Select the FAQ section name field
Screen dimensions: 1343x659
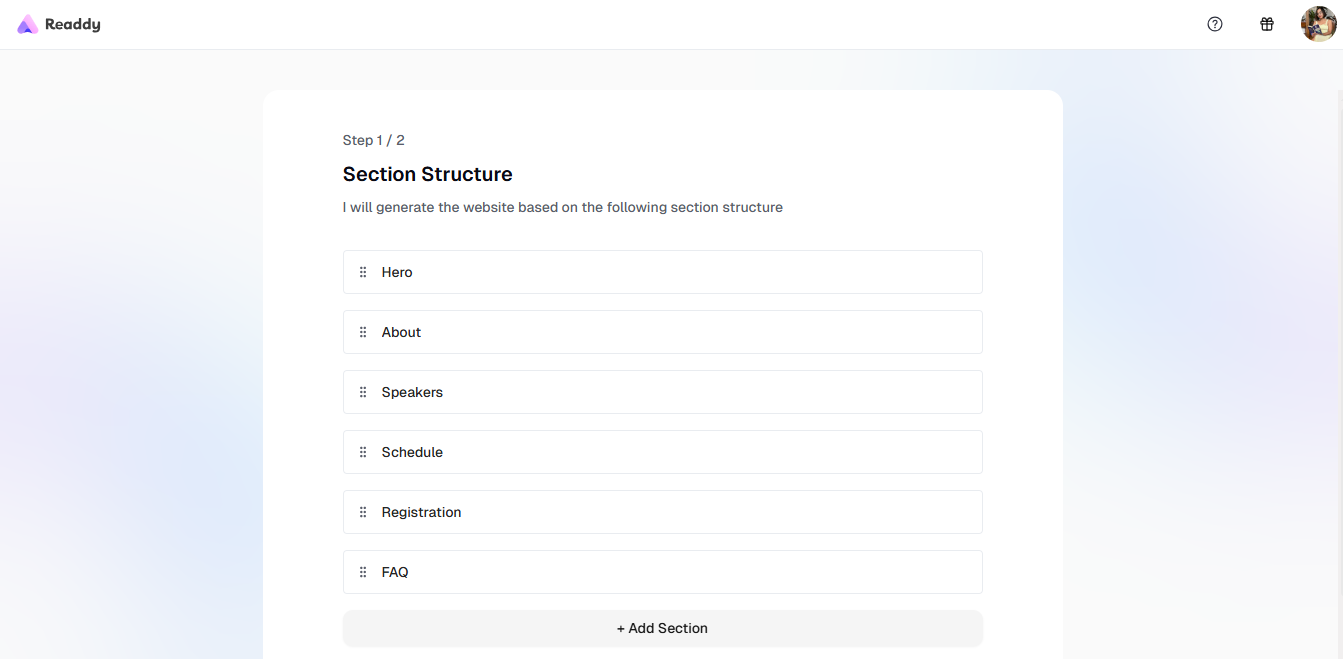tap(670, 572)
